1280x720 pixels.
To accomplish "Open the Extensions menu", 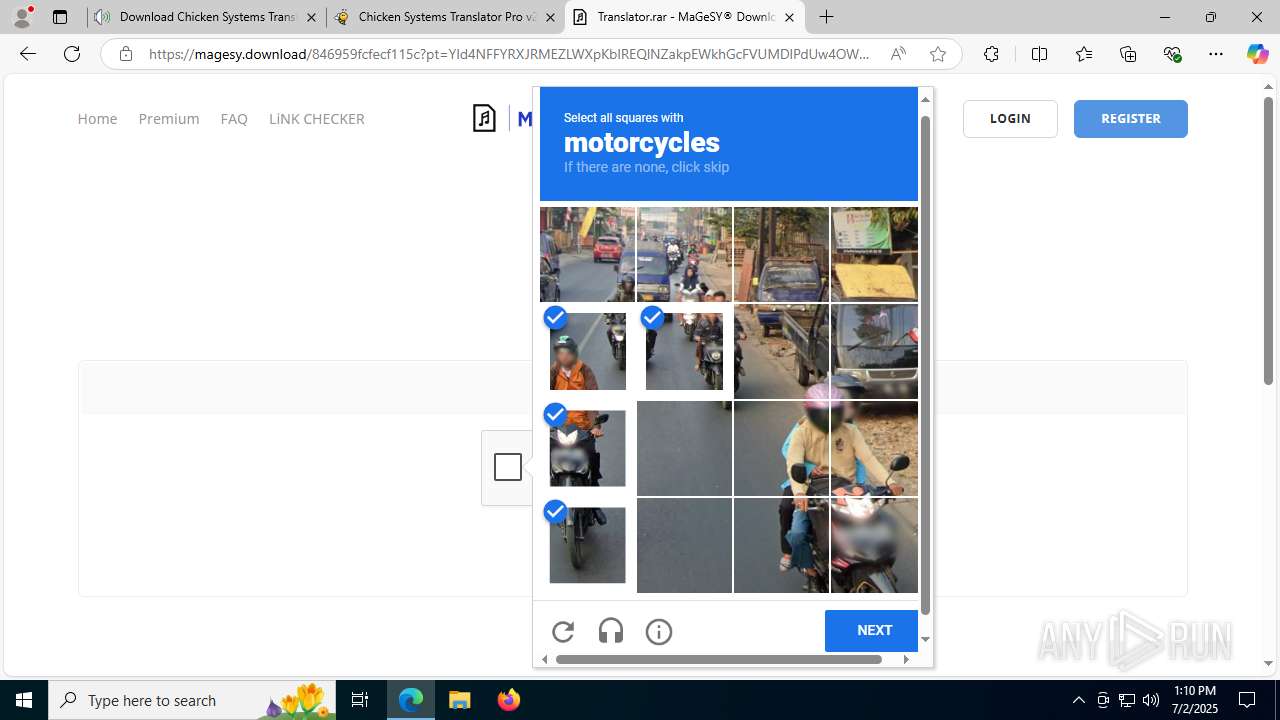I will [x=991, y=54].
